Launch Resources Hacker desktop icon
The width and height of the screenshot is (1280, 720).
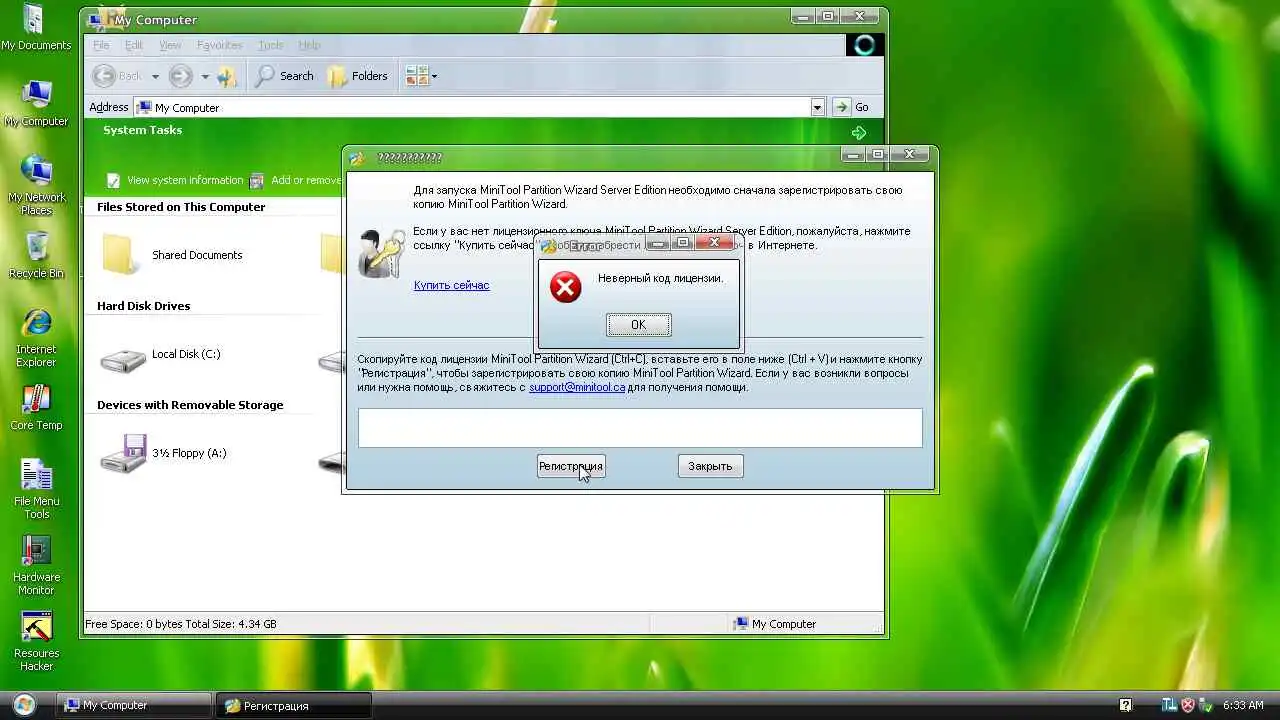[x=36, y=642]
